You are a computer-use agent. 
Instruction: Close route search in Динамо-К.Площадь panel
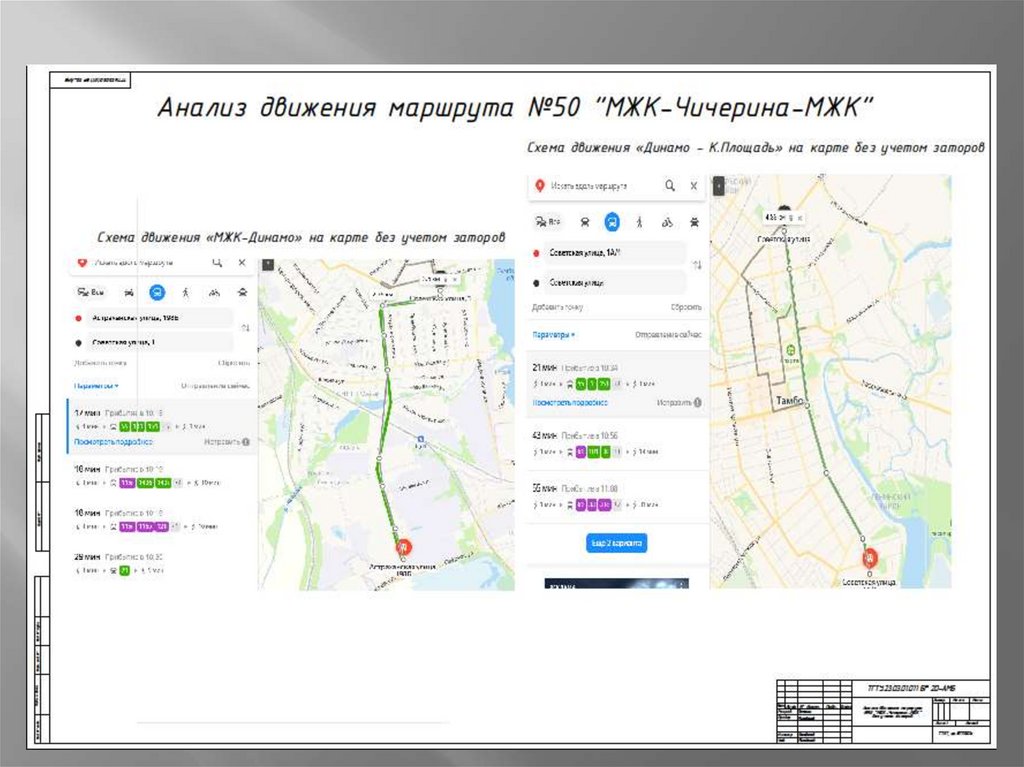pyautogui.click(x=694, y=186)
